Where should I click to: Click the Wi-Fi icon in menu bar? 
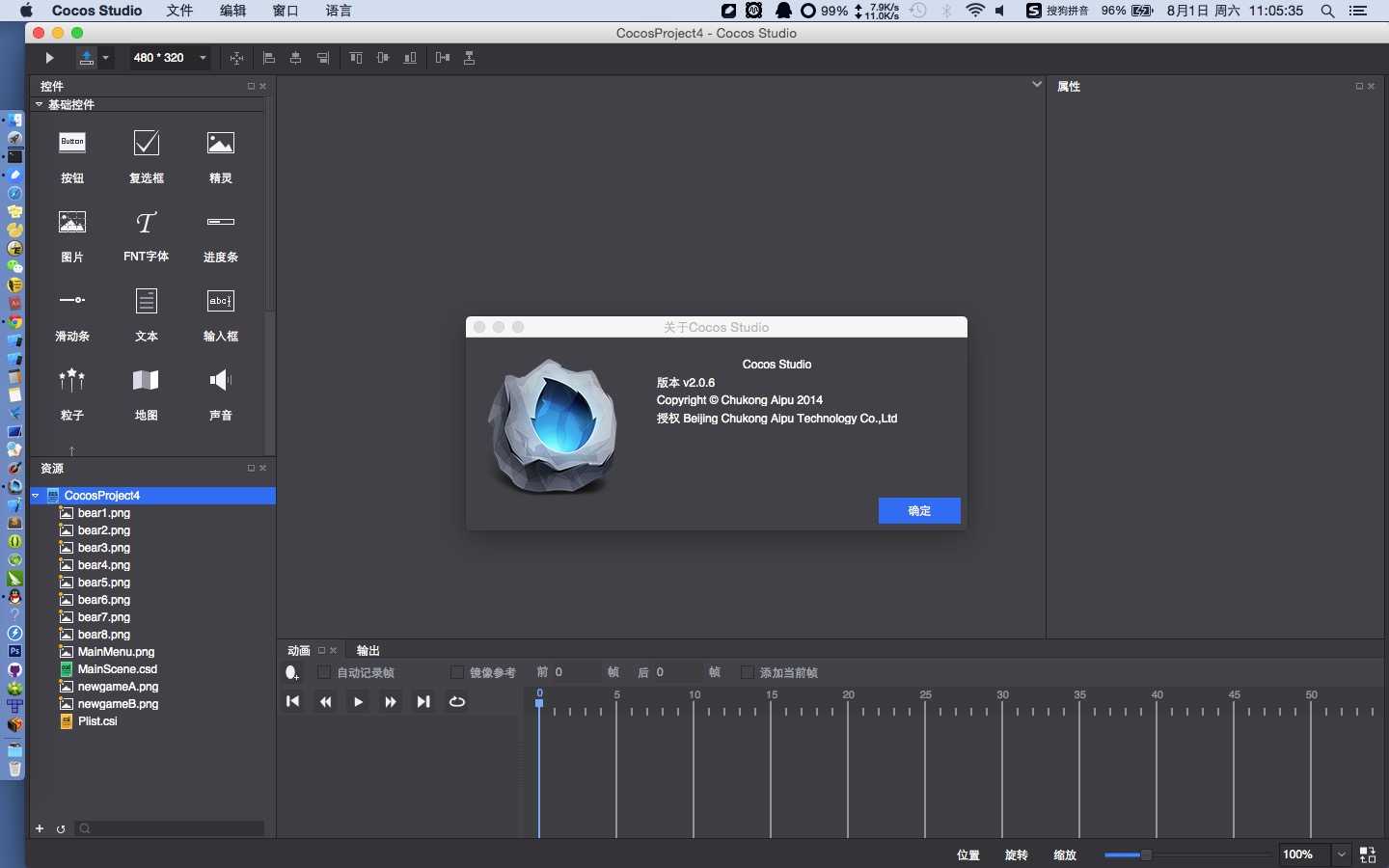tap(976, 11)
